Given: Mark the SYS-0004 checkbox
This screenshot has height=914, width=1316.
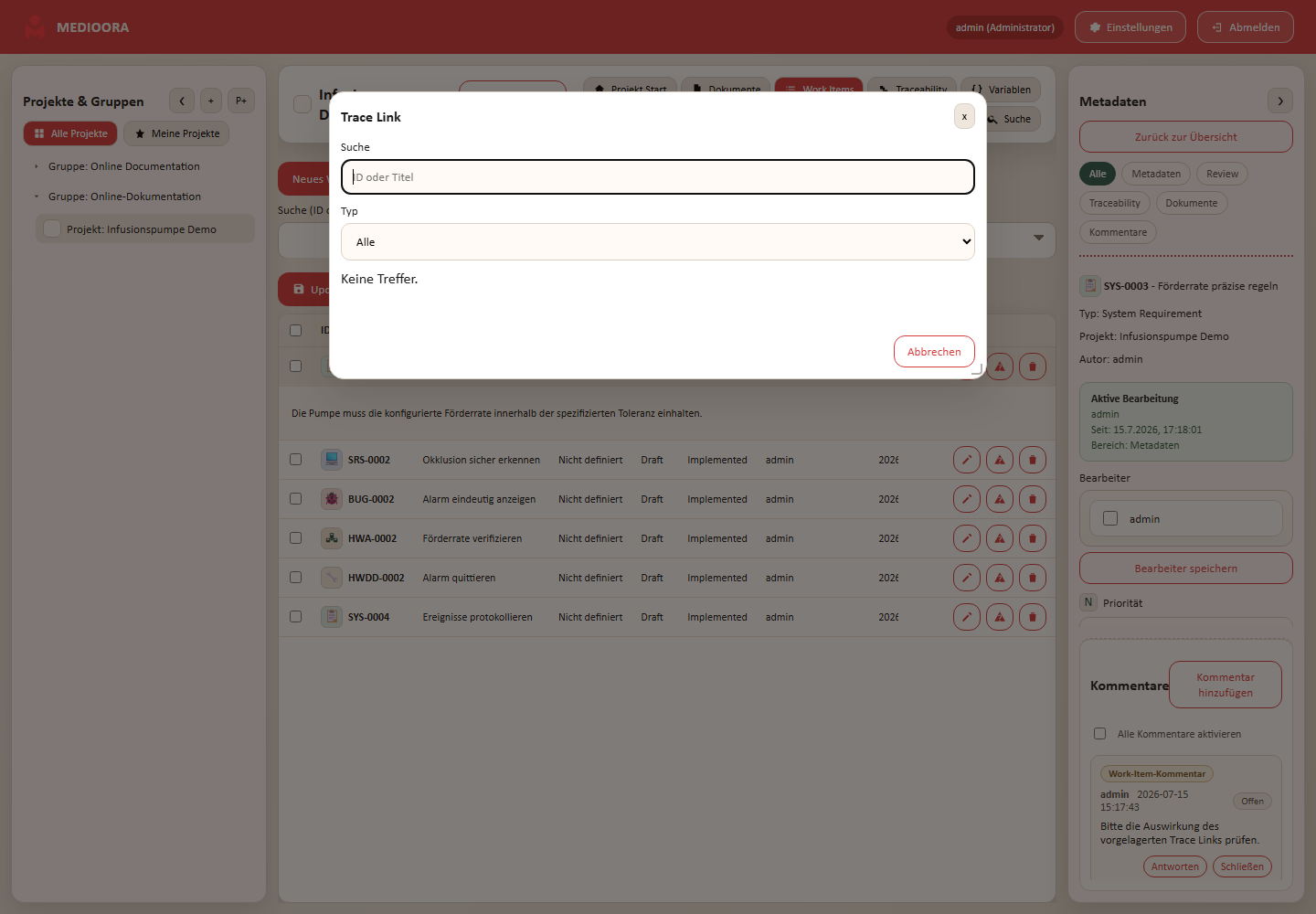Looking at the screenshot, I should point(295,617).
